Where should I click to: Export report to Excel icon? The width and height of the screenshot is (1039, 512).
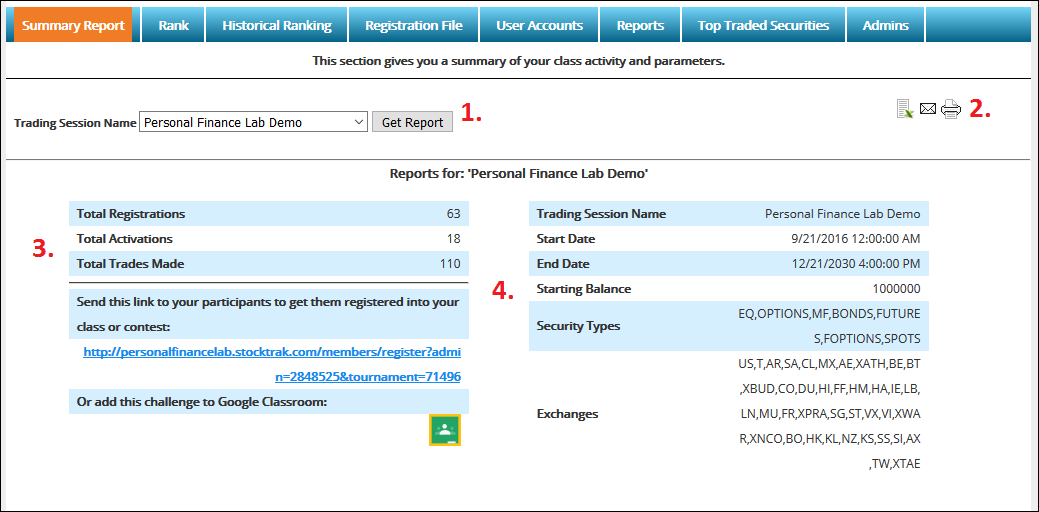pos(905,109)
